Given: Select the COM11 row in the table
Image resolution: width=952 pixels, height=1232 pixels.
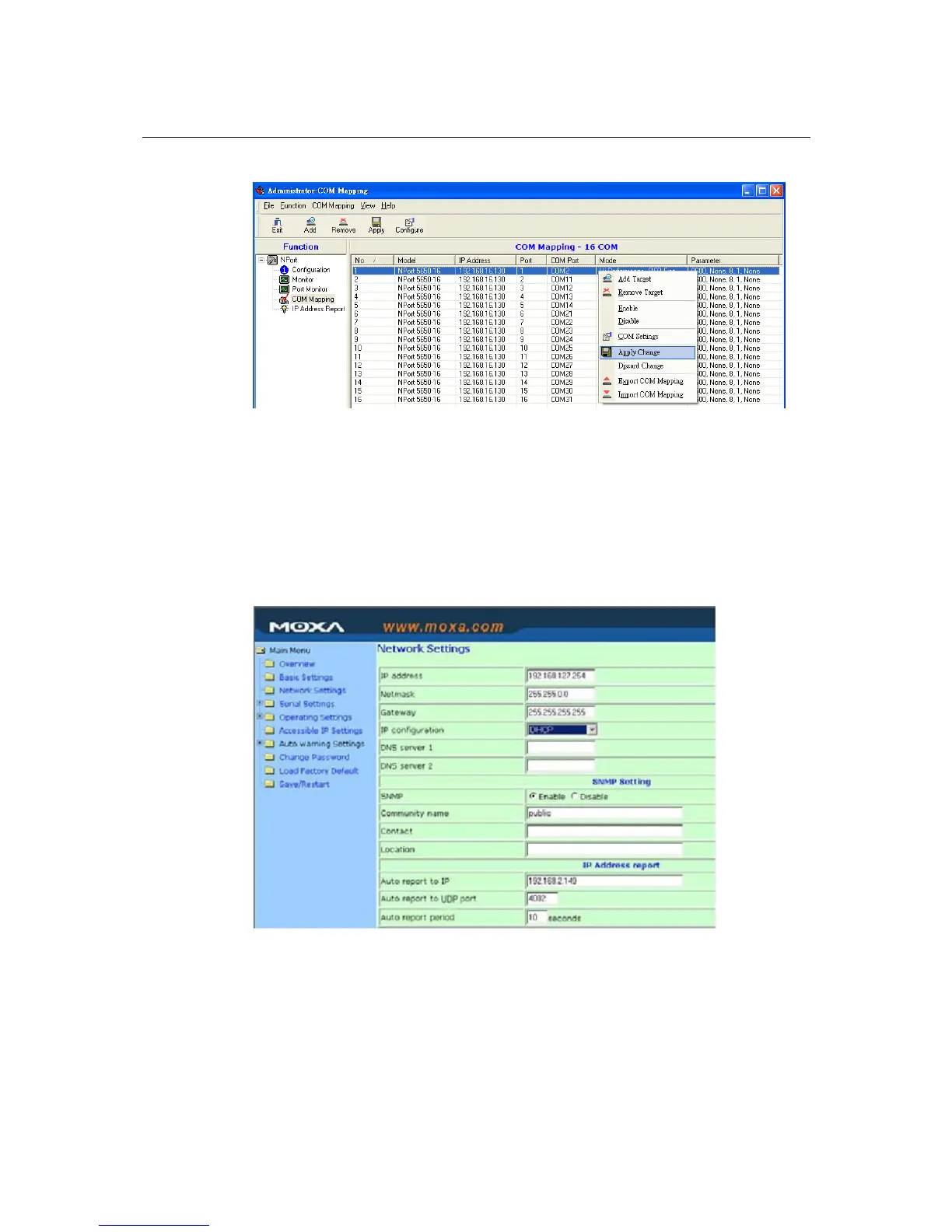Looking at the screenshot, I should point(565,279).
